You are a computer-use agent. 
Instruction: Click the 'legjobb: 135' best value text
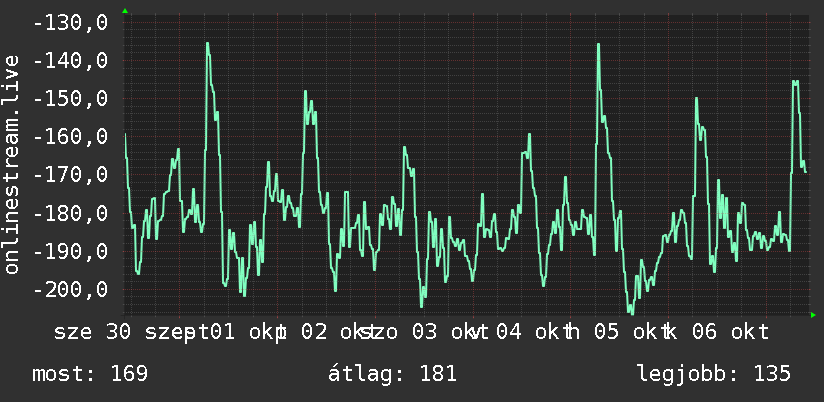click(x=714, y=374)
